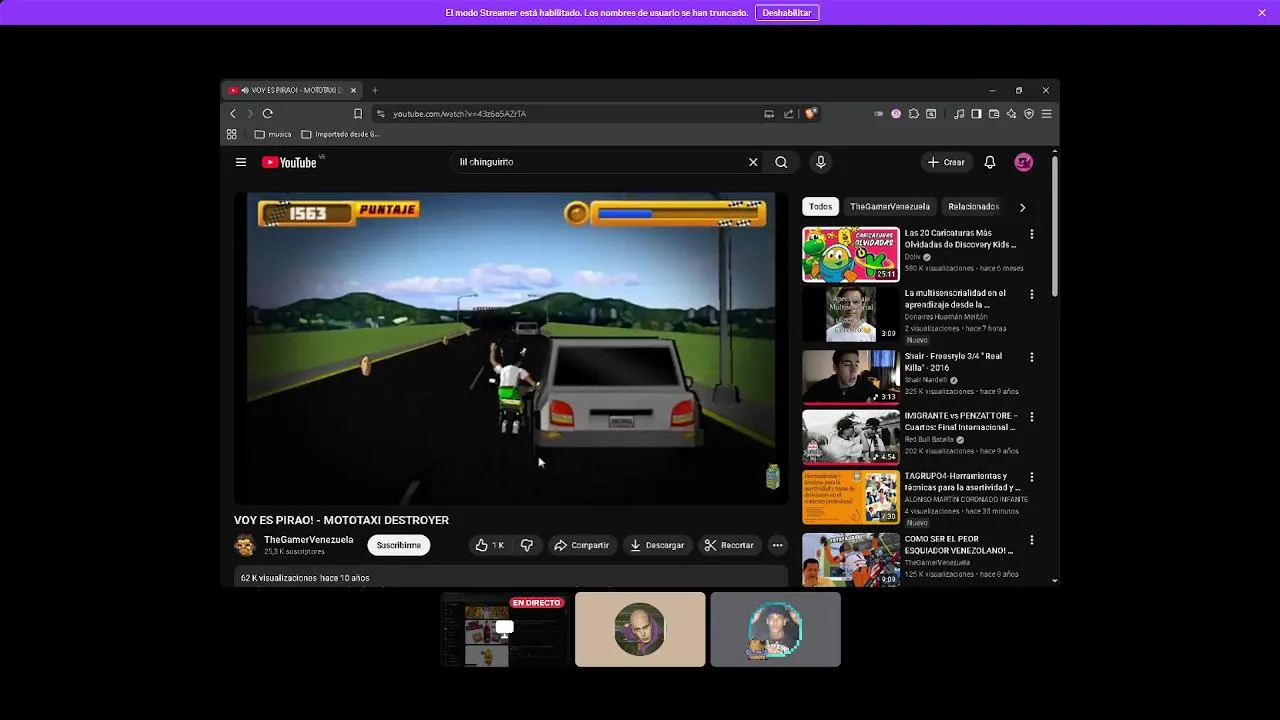Screen dimensions: 1280x720
Task: Open options menu for PEOR ESQUIADOR video
Action: click(x=1032, y=540)
